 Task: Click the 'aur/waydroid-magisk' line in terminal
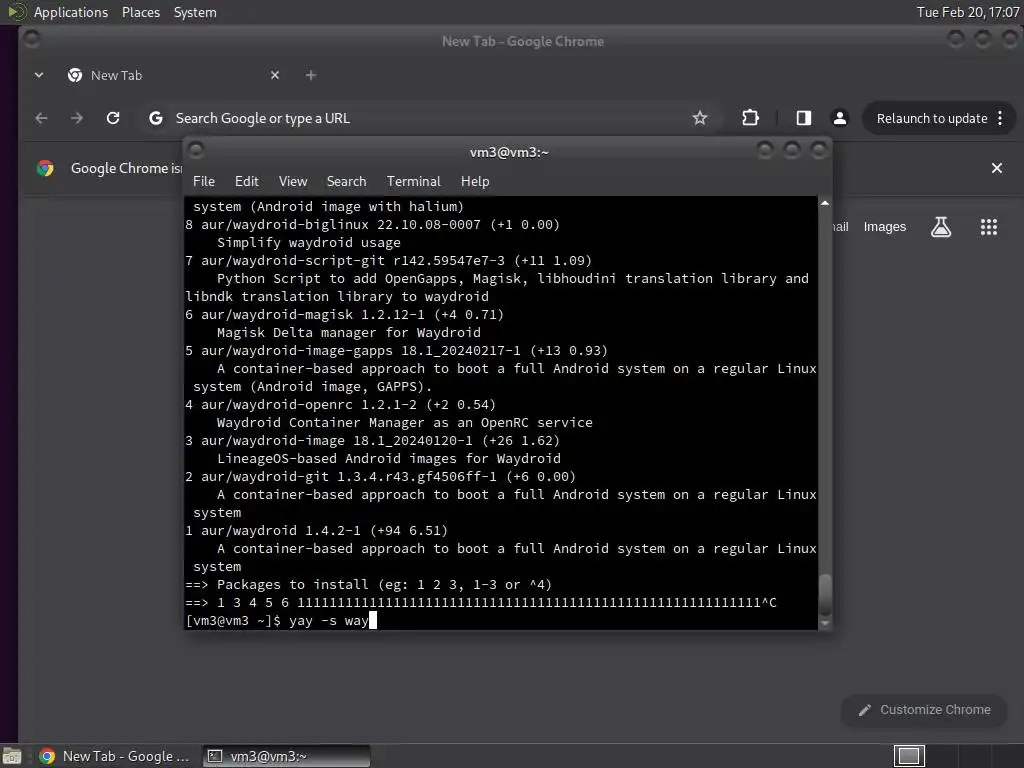pyautogui.click(x=344, y=315)
